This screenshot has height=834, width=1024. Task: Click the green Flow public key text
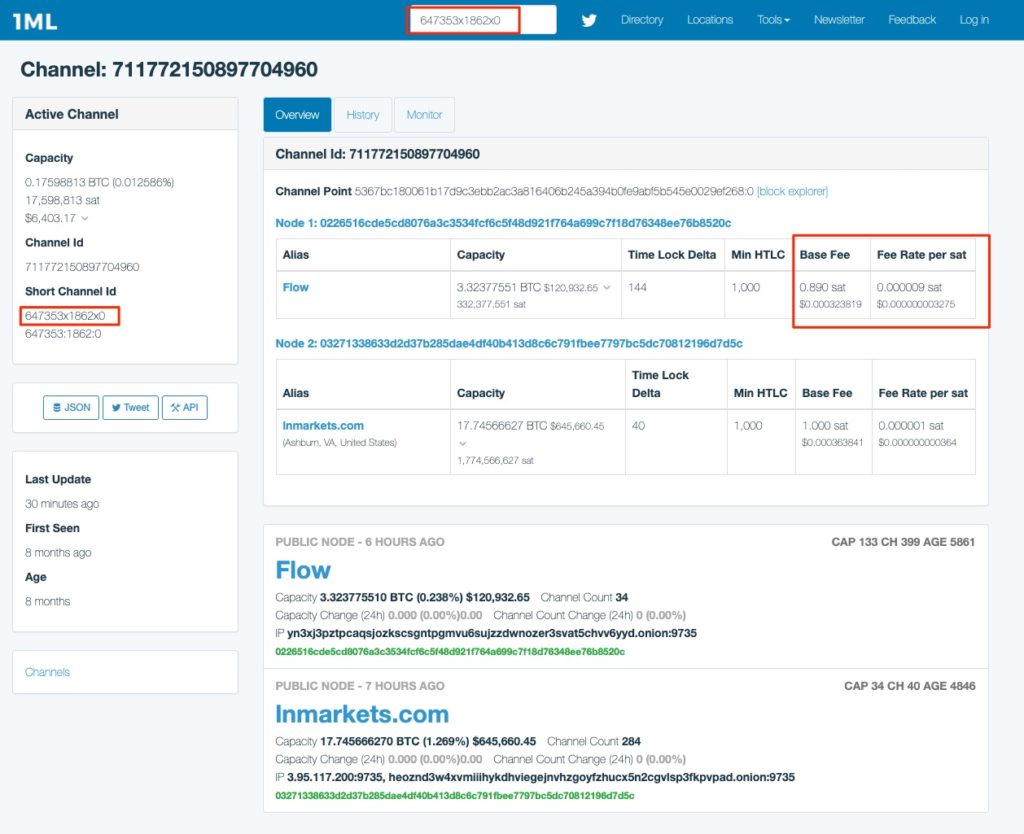(x=450, y=652)
